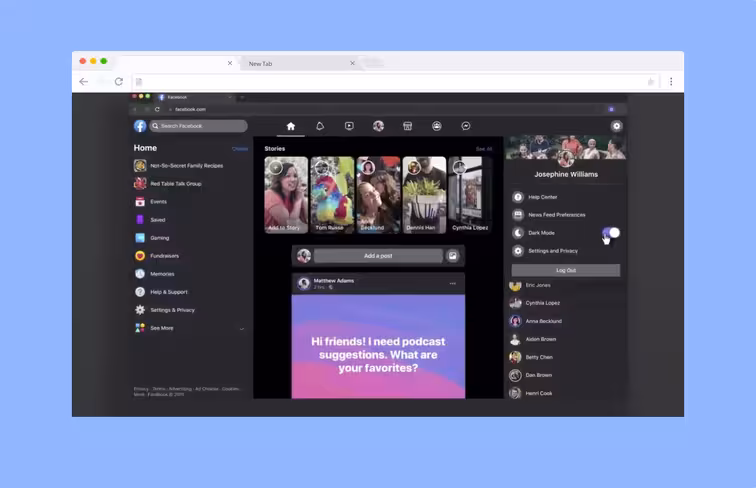Click the Search Facebook field

199,126
